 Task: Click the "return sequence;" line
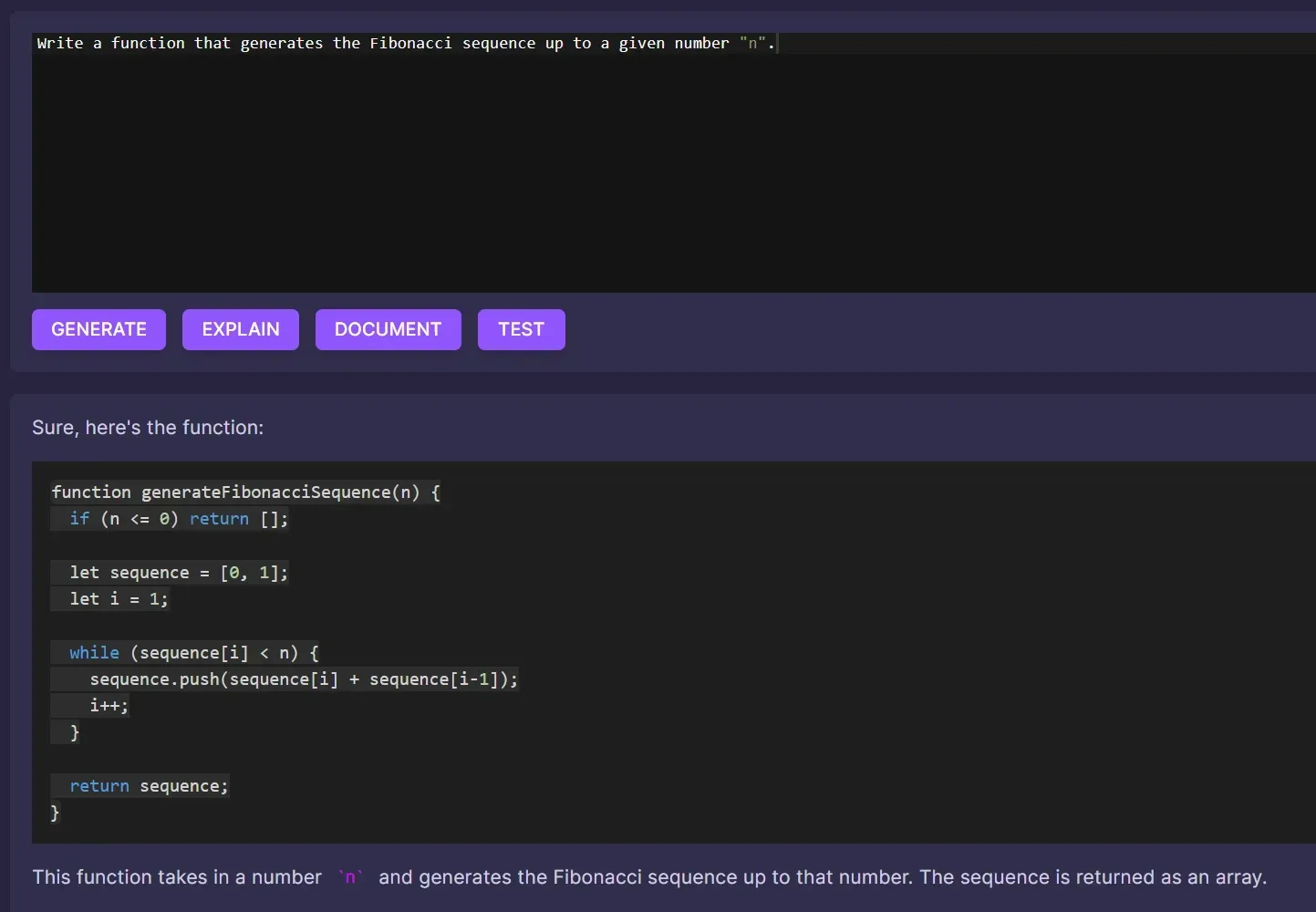click(149, 786)
